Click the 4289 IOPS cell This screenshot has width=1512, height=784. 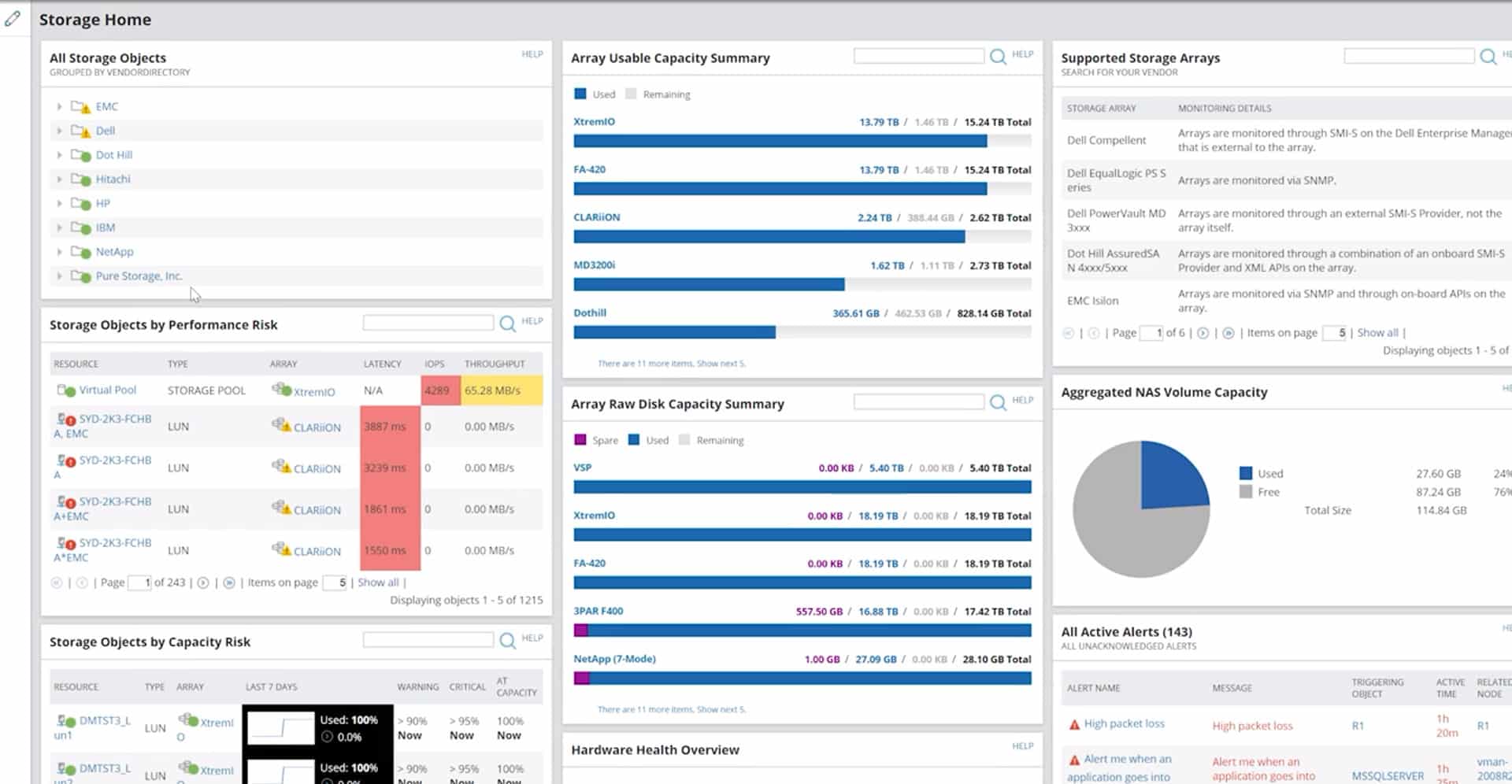pos(440,390)
